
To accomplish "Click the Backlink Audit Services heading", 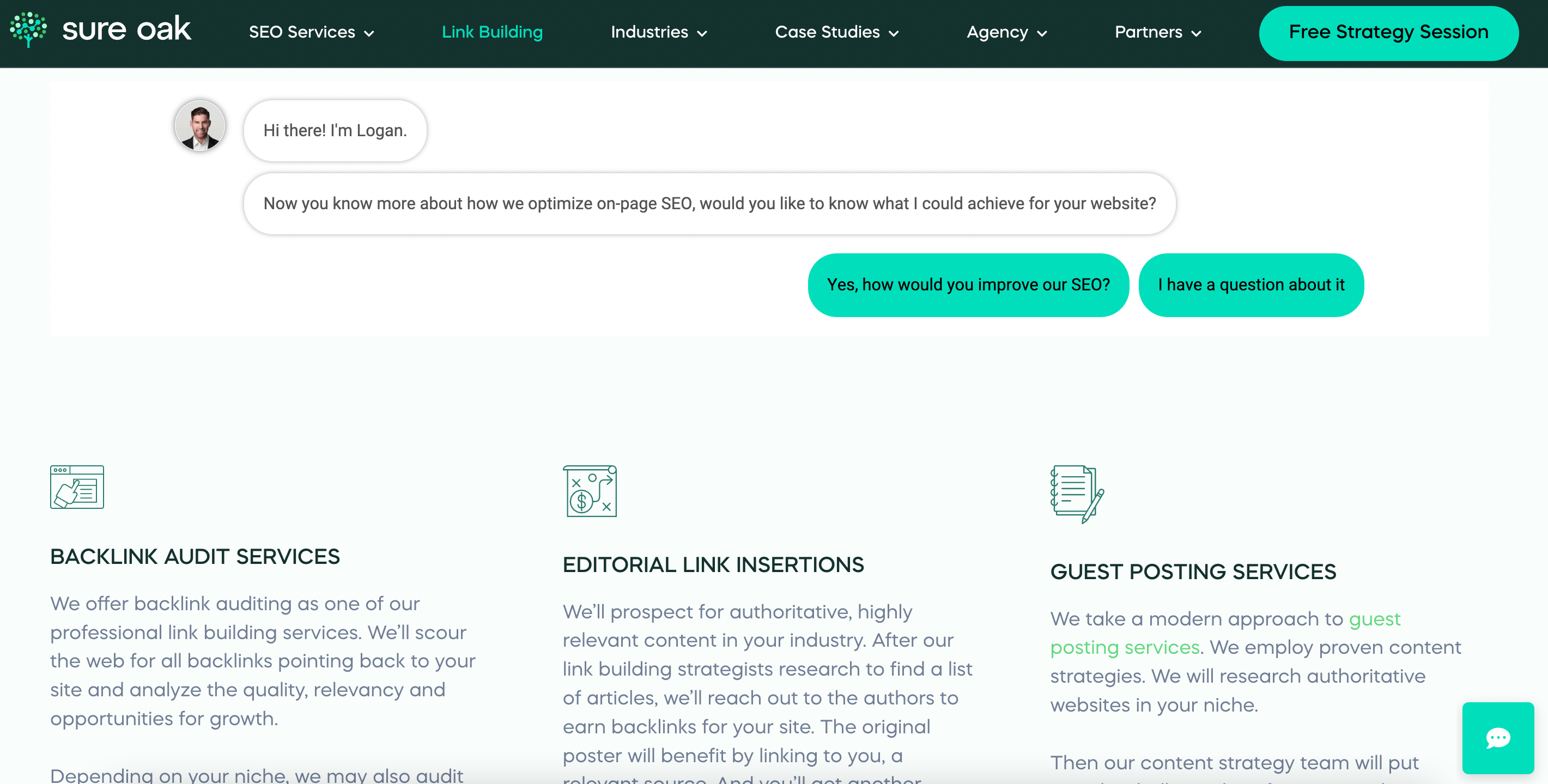I will tap(195, 556).
